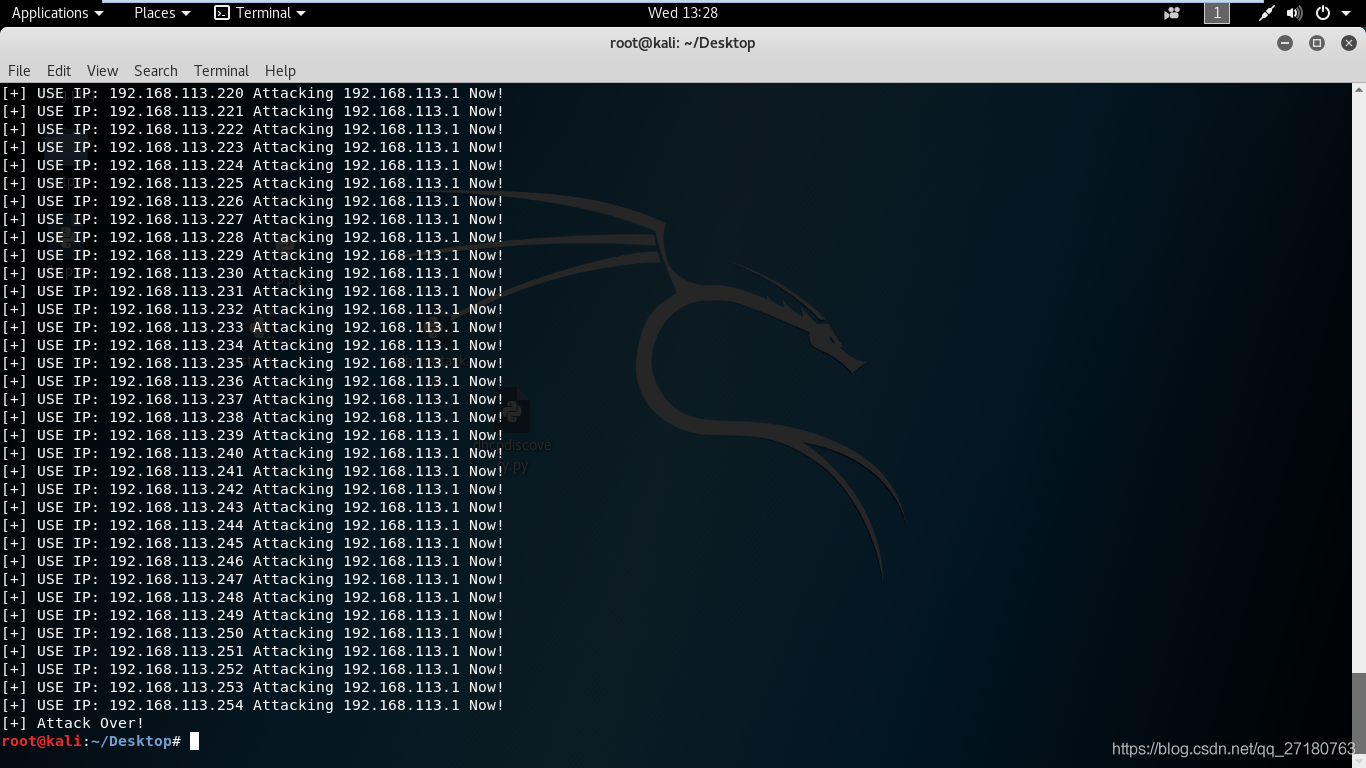The height and width of the screenshot is (768, 1366).
Task: Click the line with IP 192.168.113.248
Action: pyautogui.click(x=253, y=597)
